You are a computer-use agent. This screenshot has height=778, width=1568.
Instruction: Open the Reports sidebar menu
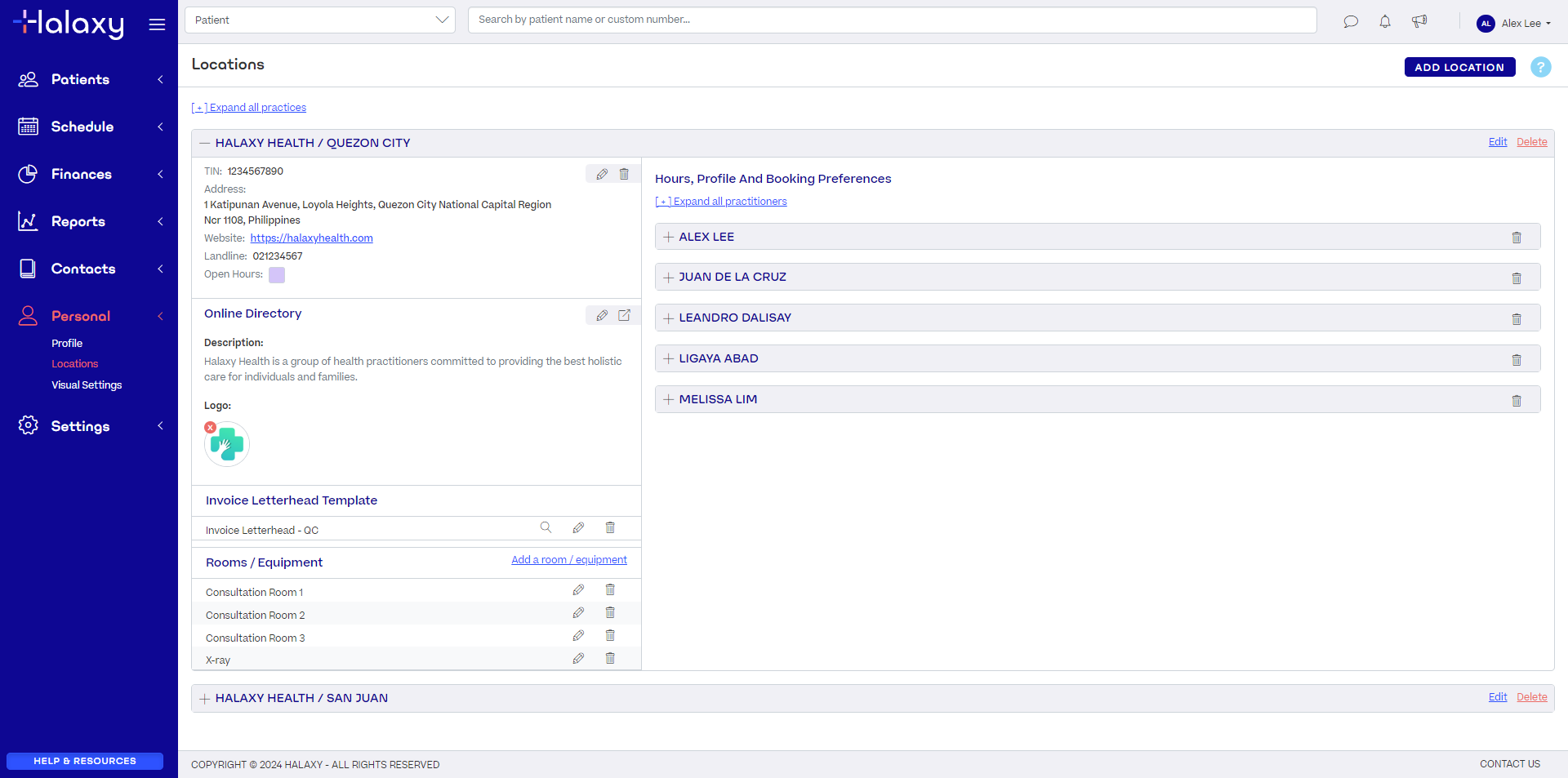[x=89, y=221]
